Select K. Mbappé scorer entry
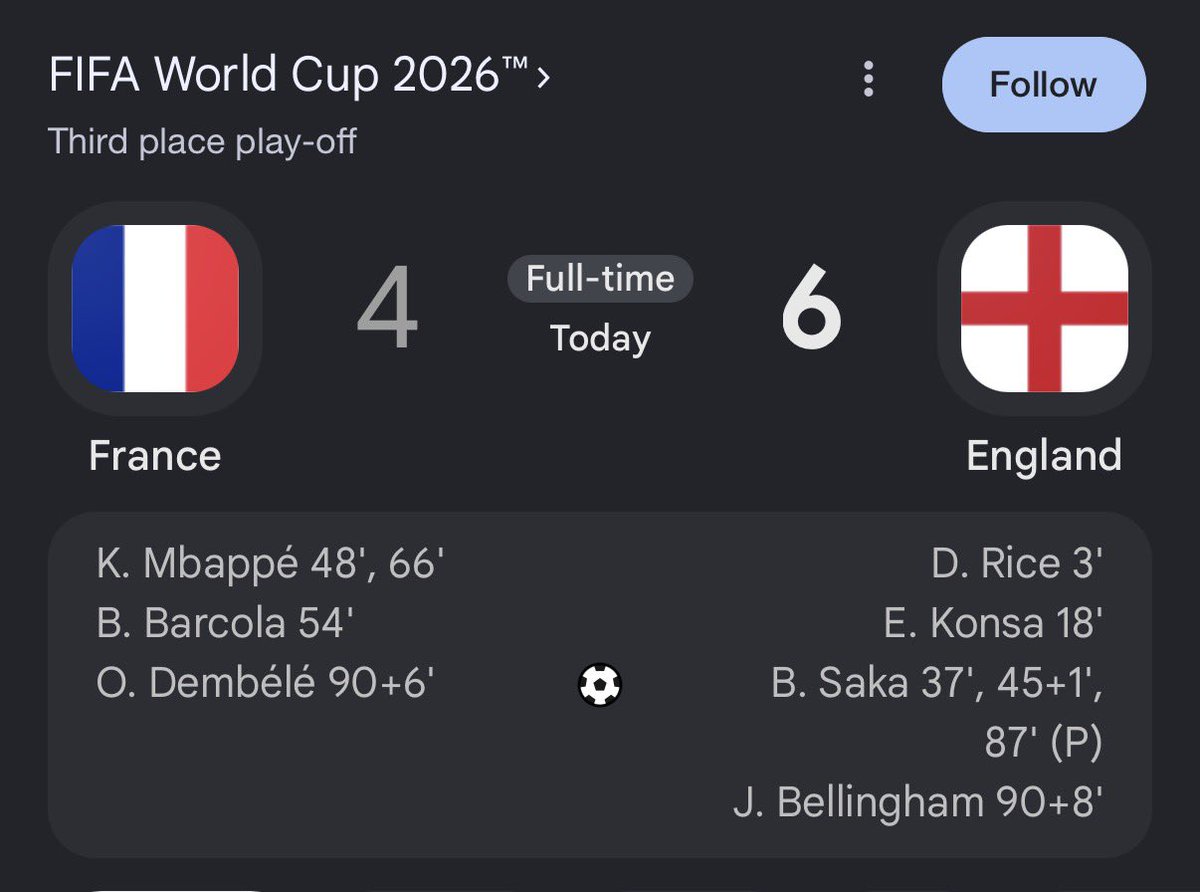The height and width of the screenshot is (892, 1200). point(270,565)
